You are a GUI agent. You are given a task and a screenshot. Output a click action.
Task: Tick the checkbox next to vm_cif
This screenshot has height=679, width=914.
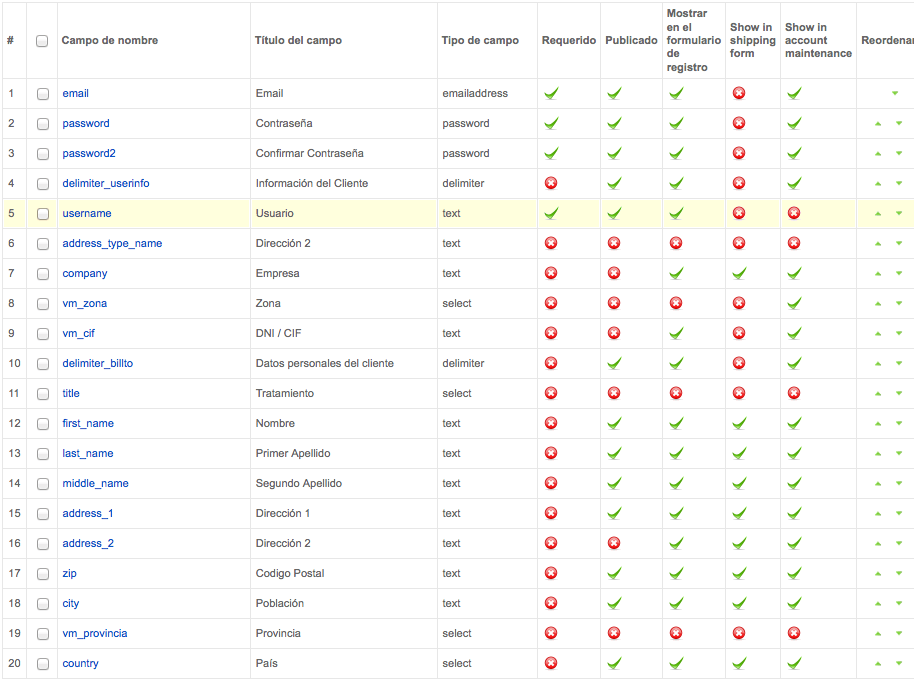coord(43,334)
